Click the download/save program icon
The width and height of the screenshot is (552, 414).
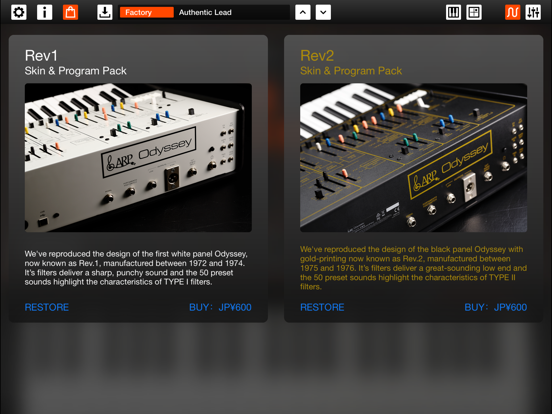(x=105, y=12)
